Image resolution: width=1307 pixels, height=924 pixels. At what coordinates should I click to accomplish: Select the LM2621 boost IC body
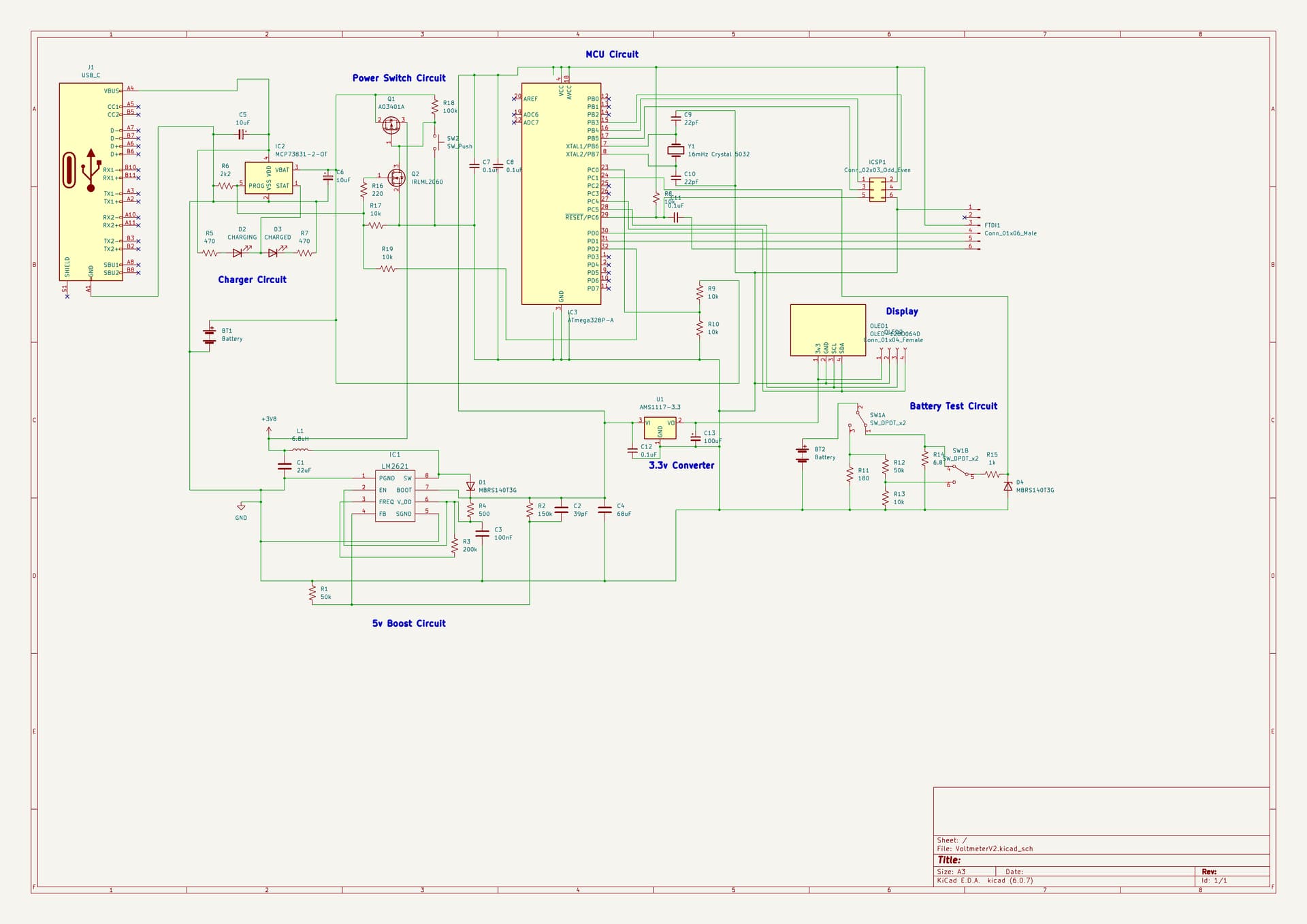(395, 496)
